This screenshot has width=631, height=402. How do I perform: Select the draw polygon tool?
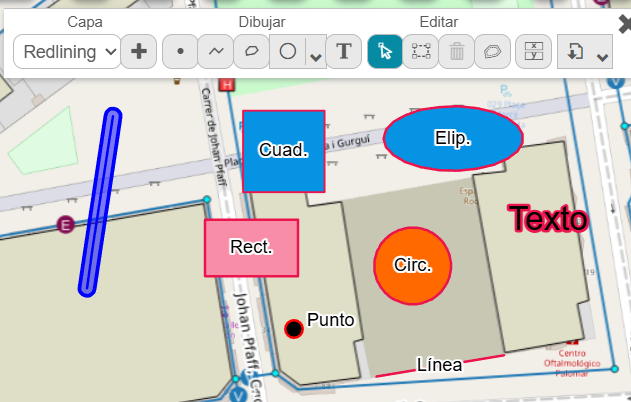click(x=251, y=52)
